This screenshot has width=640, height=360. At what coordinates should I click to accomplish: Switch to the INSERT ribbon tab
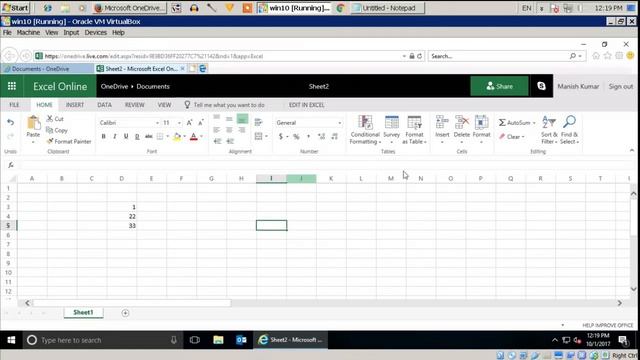tap(75, 105)
